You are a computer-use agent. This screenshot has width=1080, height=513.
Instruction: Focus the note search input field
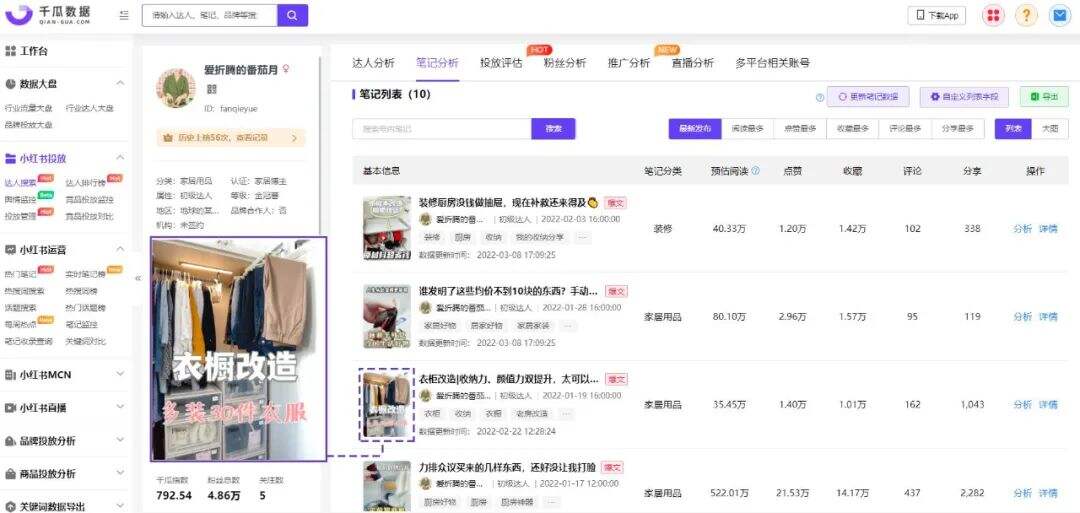coord(442,129)
